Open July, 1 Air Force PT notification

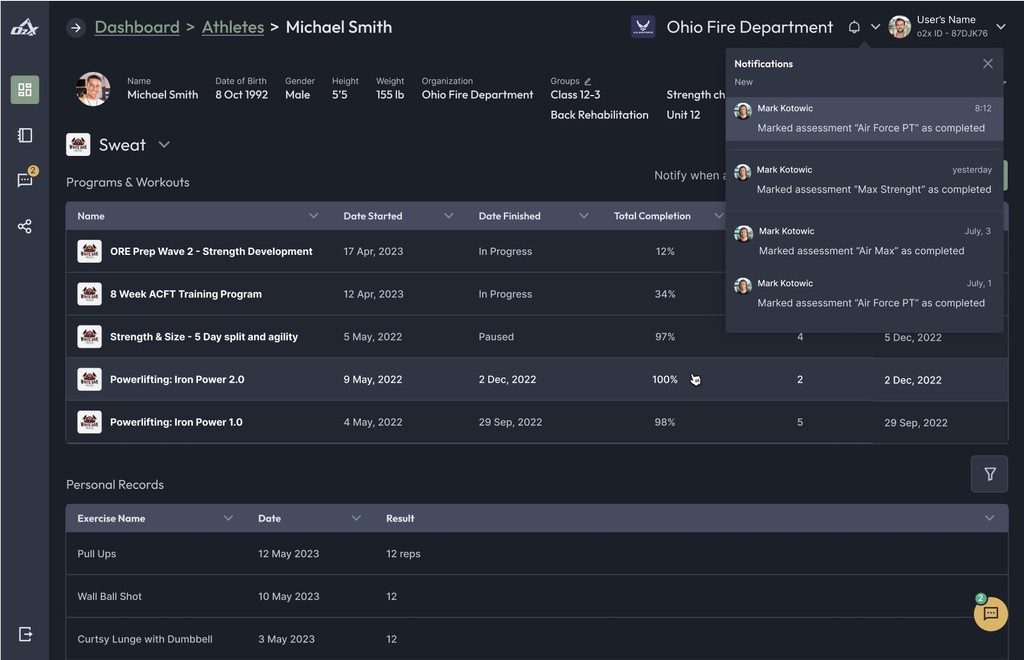(x=864, y=293)
